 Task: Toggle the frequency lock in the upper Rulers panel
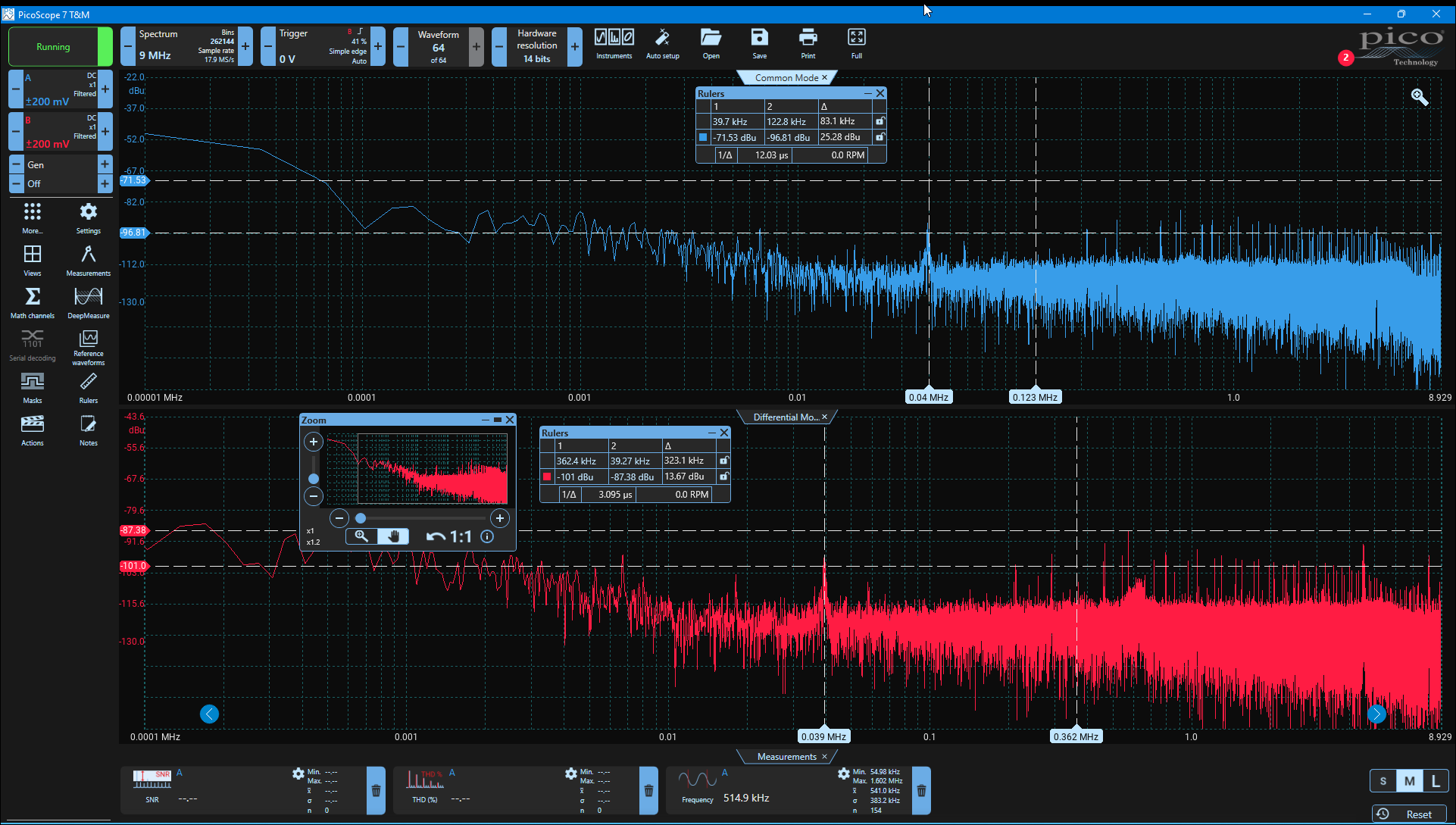point(880,121)
